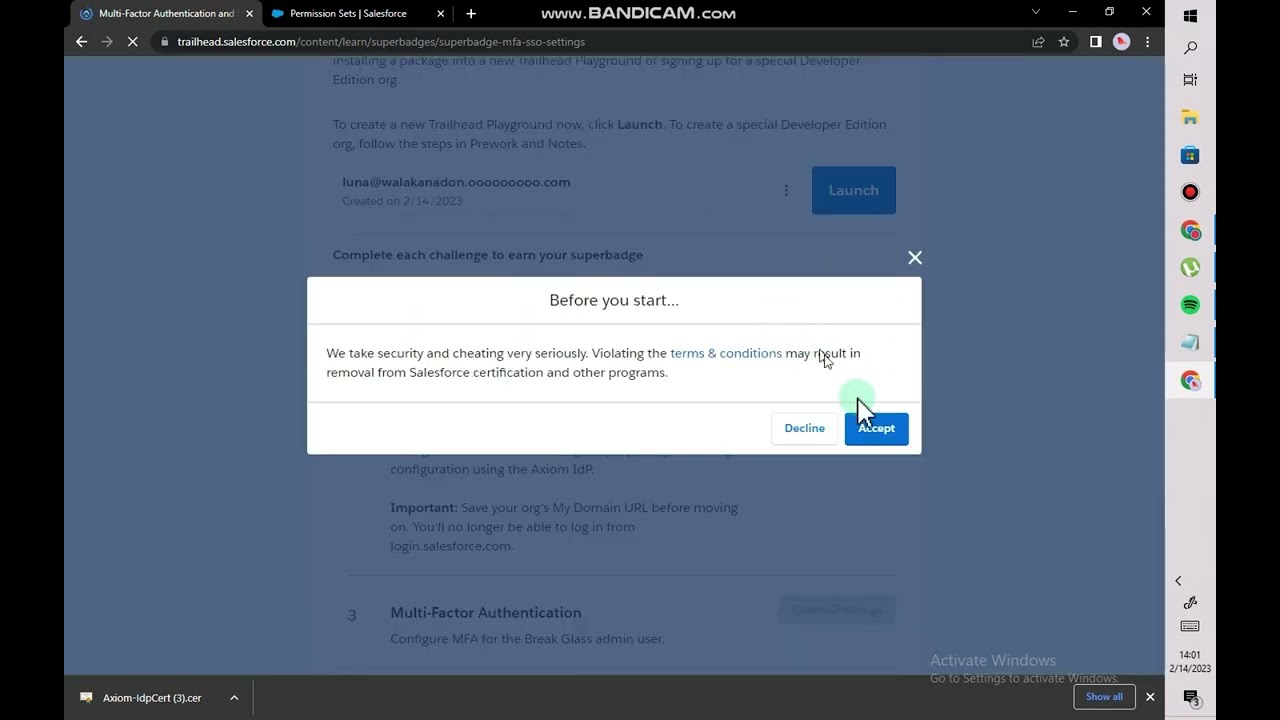Open the playground kebab menu beside Launch

pyautogui.click(x=786, y=190)
